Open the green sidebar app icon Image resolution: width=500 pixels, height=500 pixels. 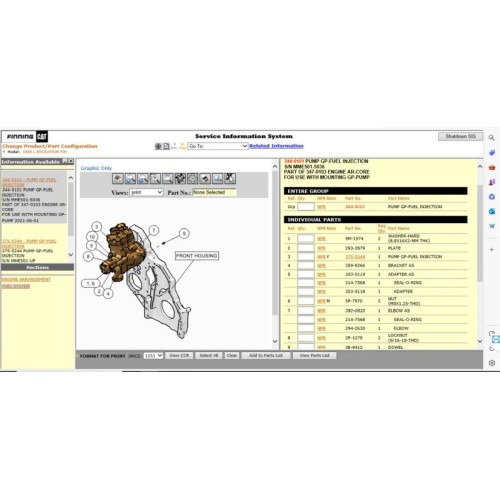pos(492,226)
